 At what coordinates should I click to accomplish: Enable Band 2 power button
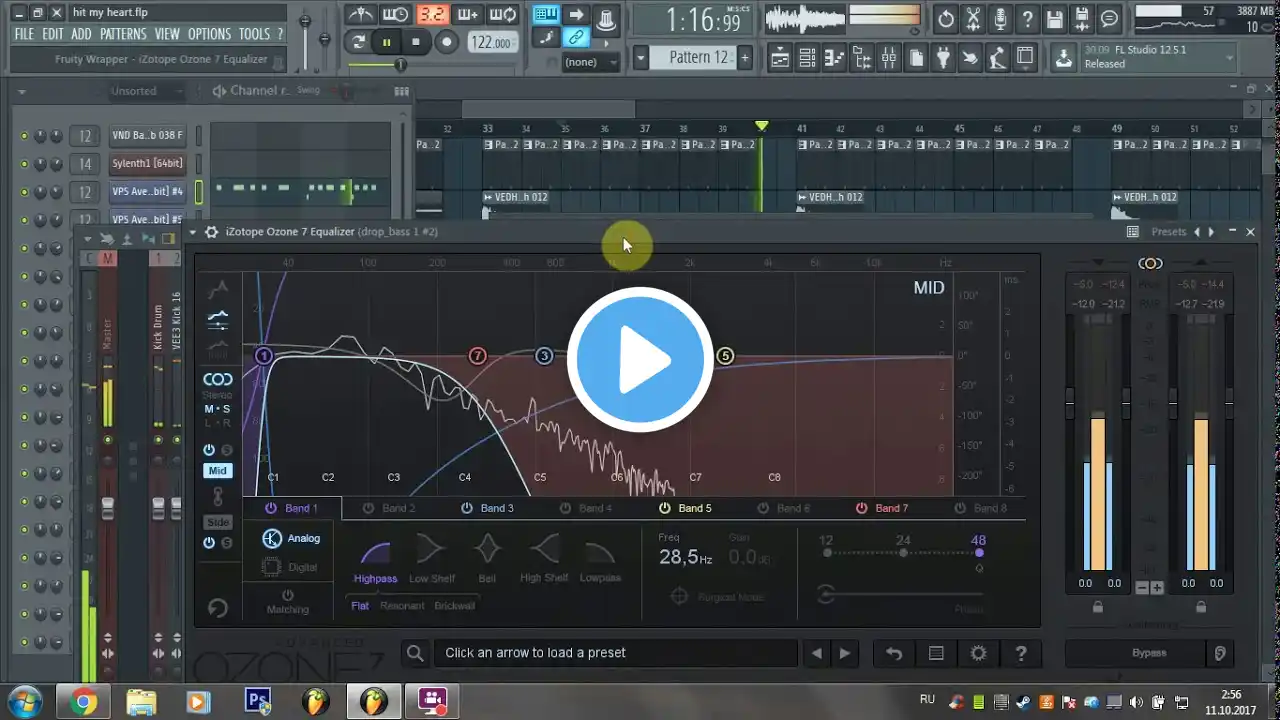368,508
